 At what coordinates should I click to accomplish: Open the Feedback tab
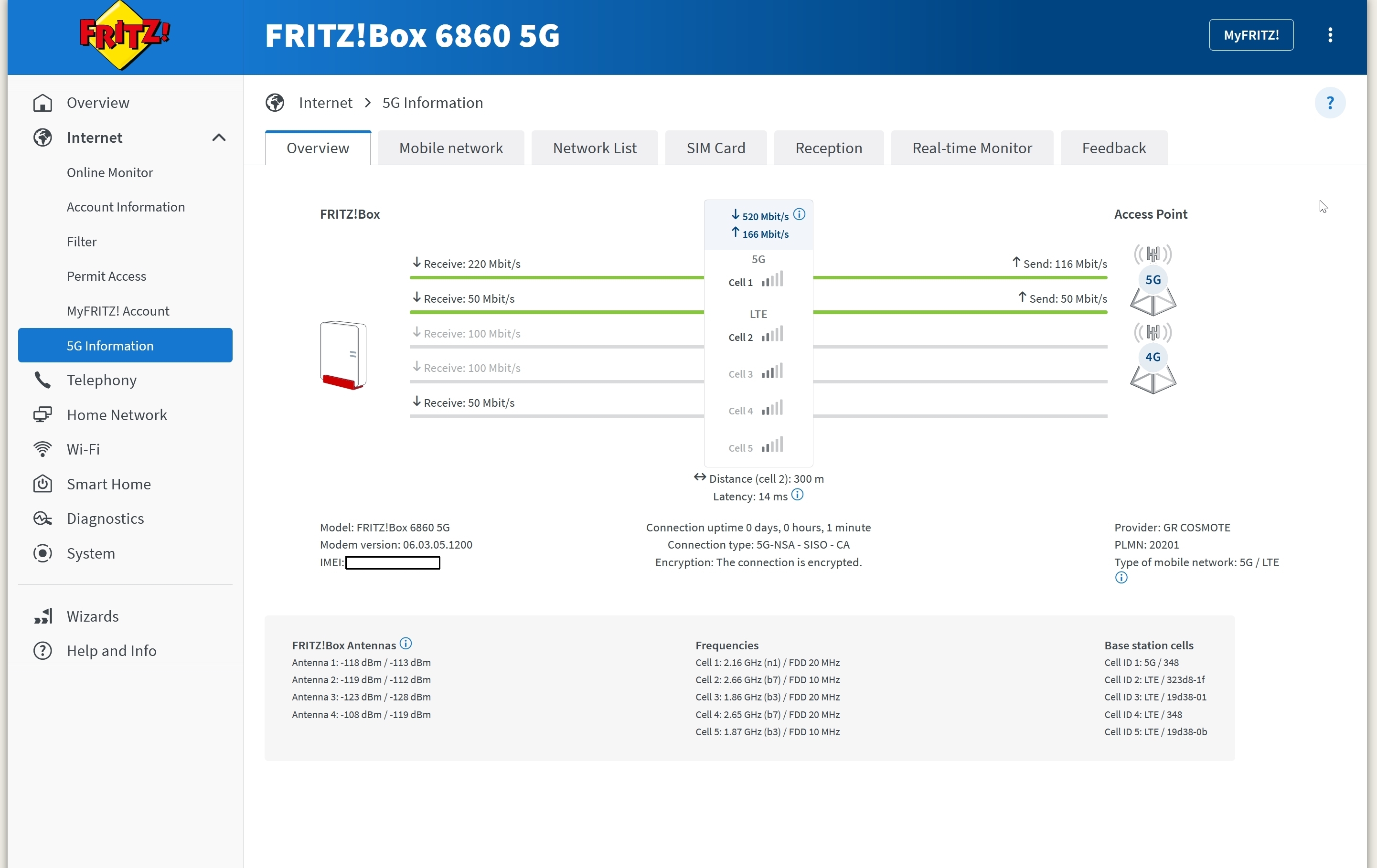(x=1113, y=148)
